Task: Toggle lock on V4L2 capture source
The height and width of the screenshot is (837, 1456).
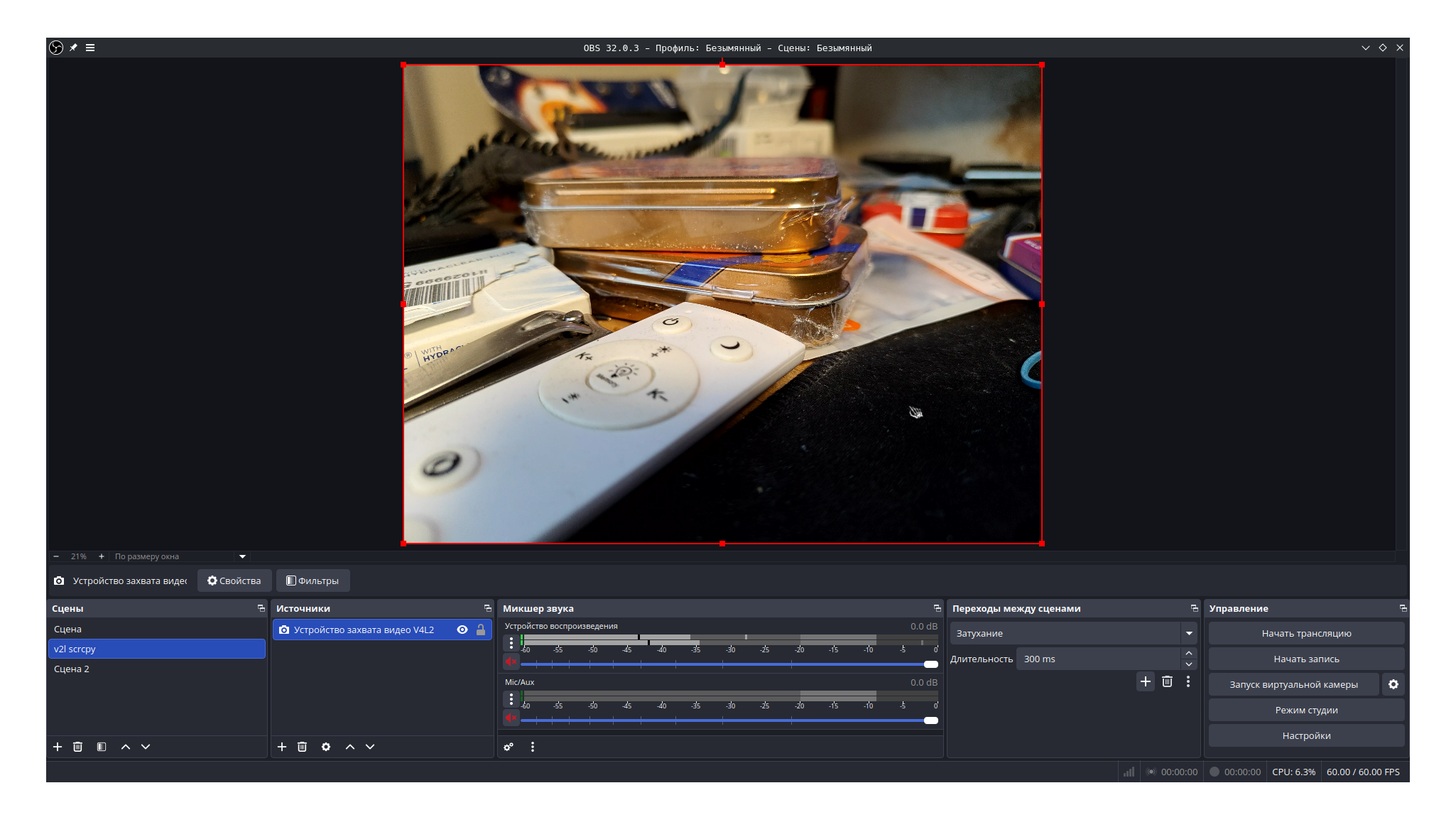Action: [x=481, y=630]
